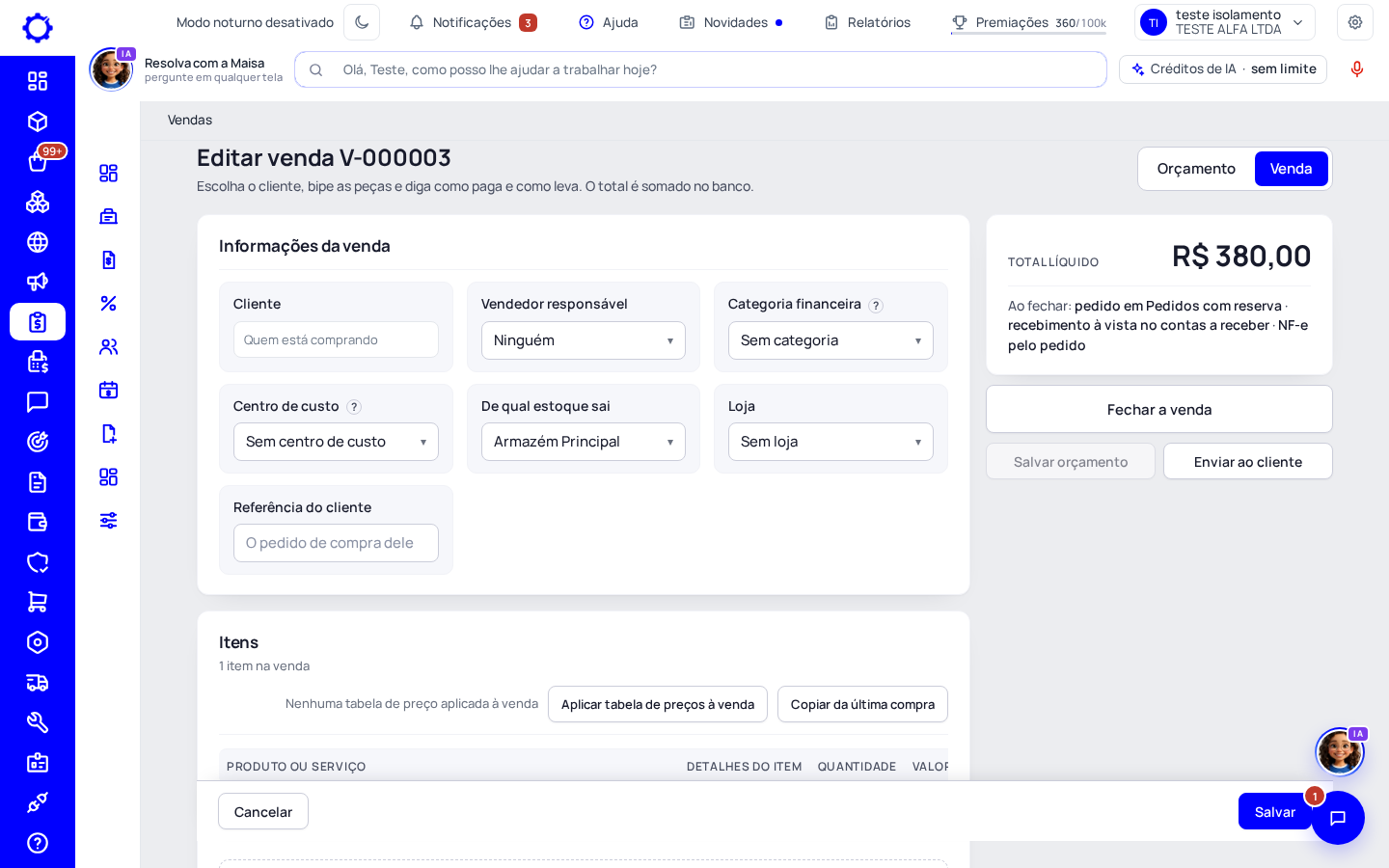
Task: Open the Categoria financeira dropdown
Action: (831, 340)
